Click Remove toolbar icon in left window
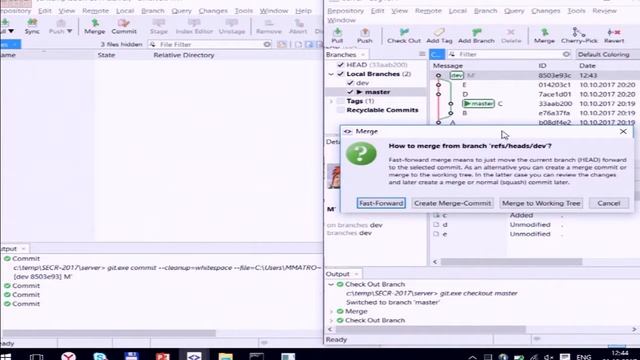The height and width of the screenshot is (360, 640). [269, 26]
